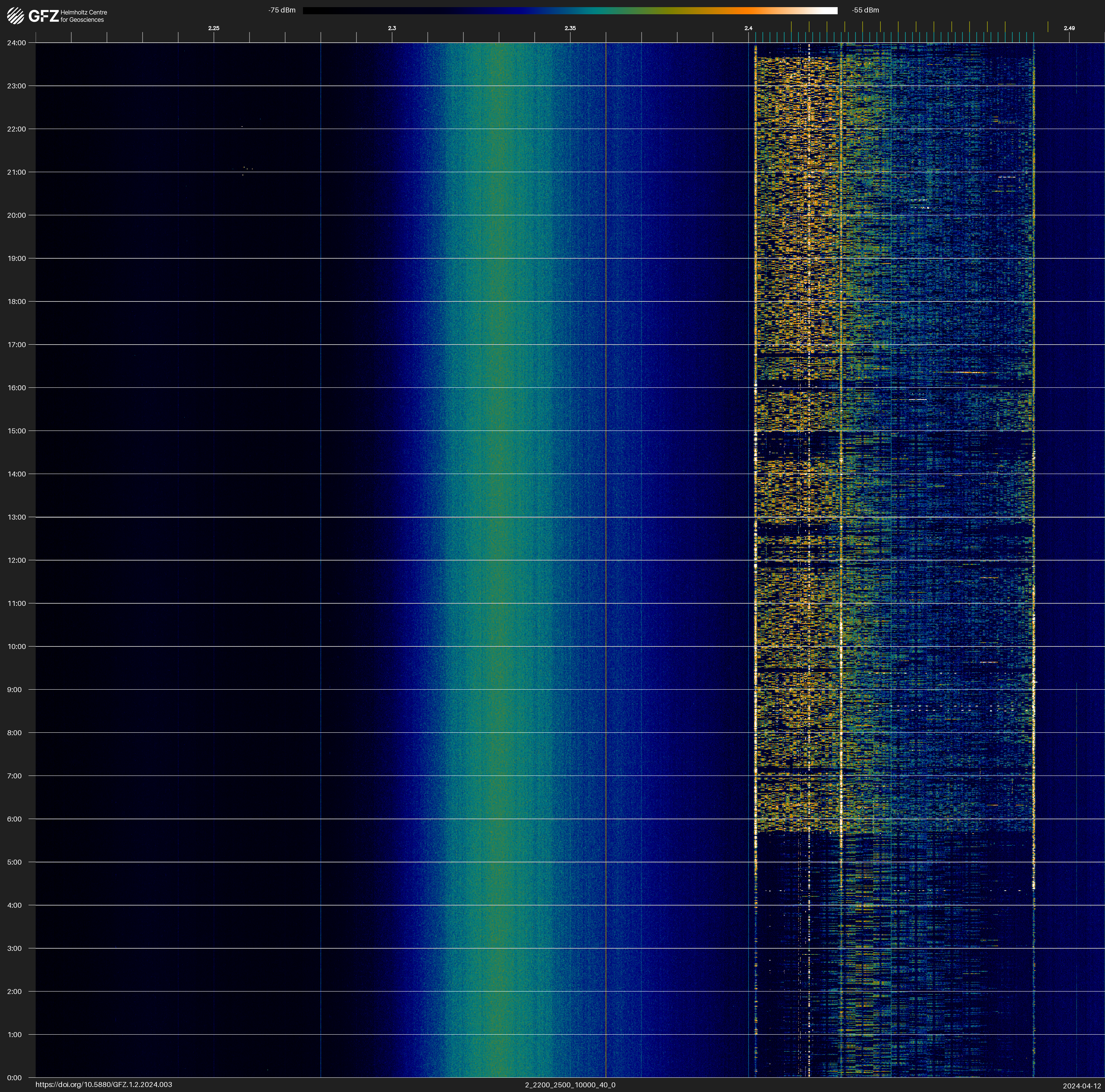Click the 21:00 time axis label
The image size is (1105, 1092).
point(16,172)
